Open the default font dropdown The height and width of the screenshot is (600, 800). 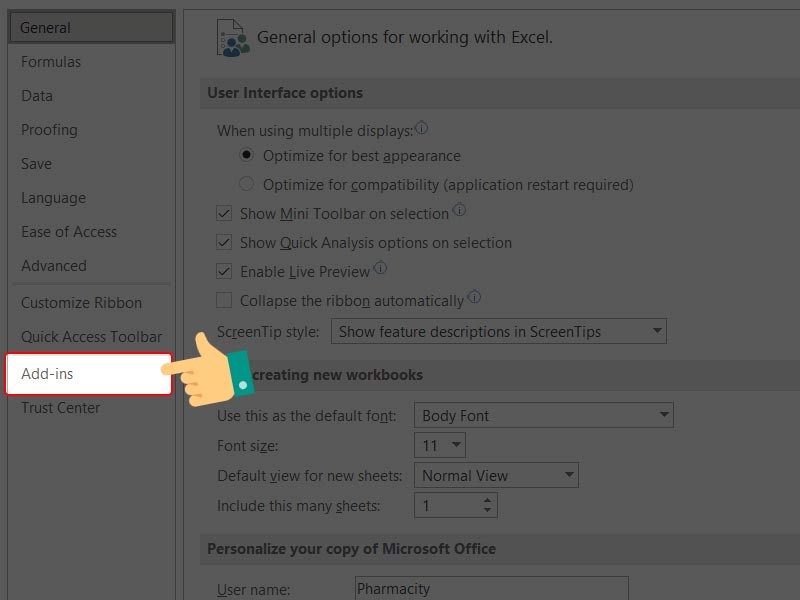[x=544, y=415]
